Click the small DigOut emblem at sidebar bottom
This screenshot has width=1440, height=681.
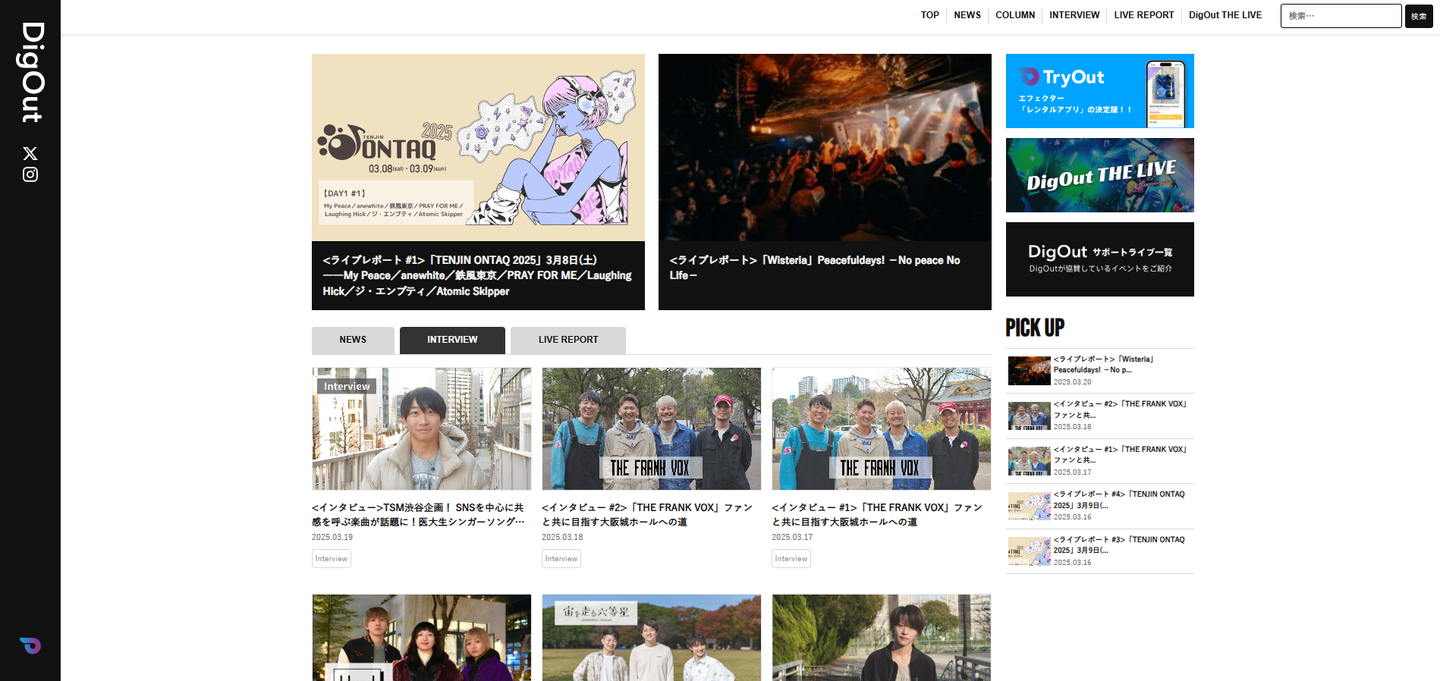point(30,646)
